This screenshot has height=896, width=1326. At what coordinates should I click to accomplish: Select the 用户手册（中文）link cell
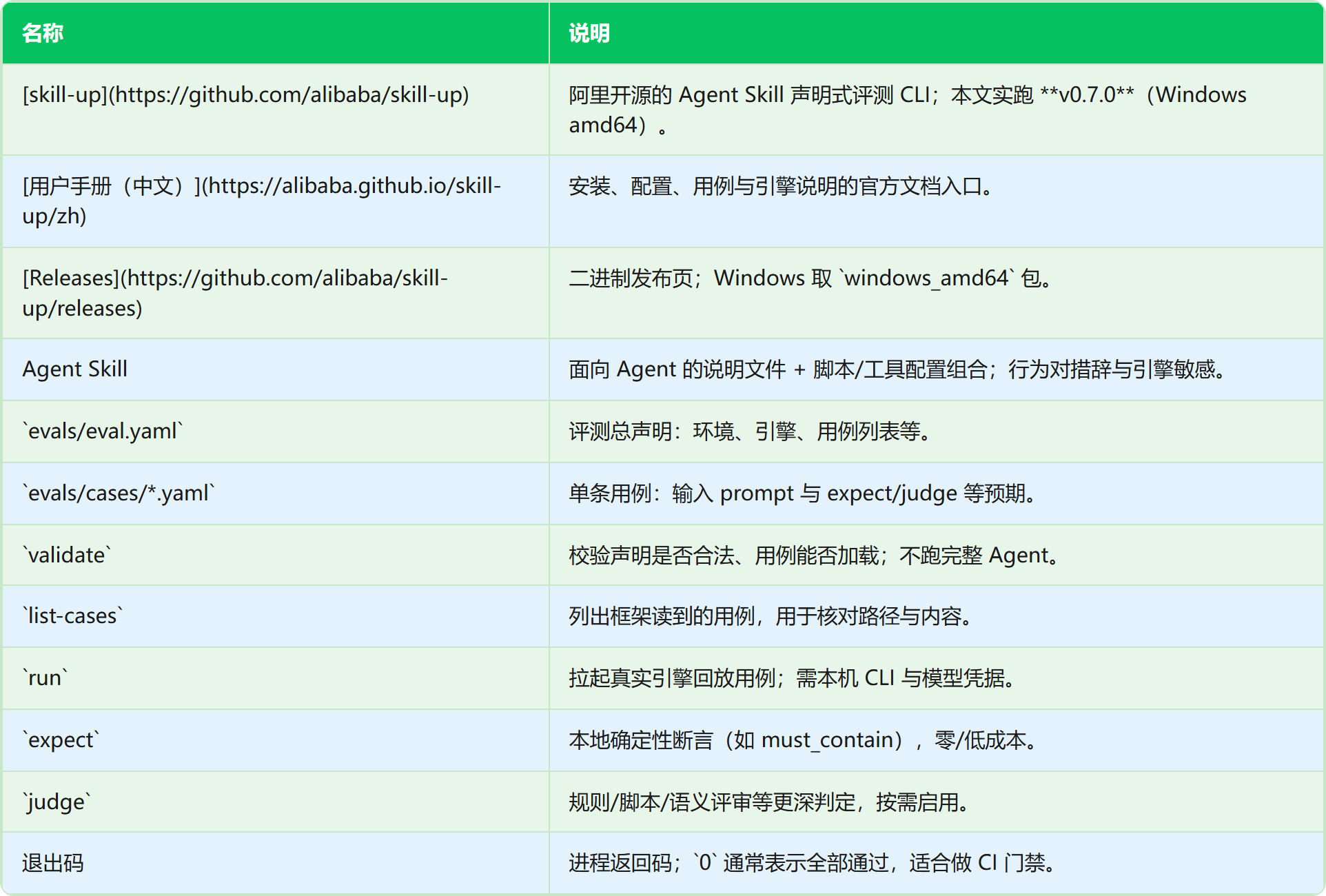click(276, 201)
